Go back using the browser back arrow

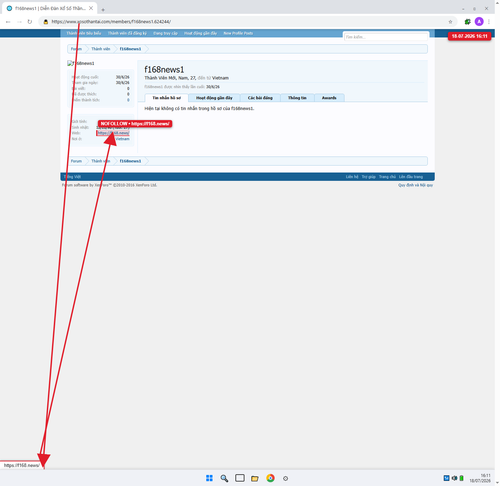tap(8, 22)
